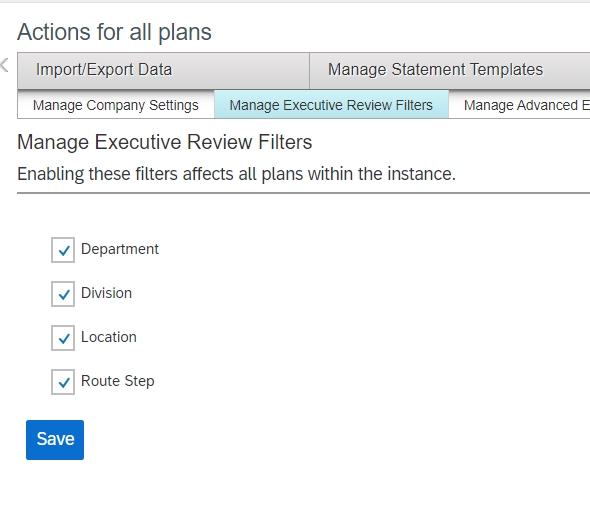Toggle the Route Step checkbox
The height and width of the screenshot is (524, 590).
(63, 382)
